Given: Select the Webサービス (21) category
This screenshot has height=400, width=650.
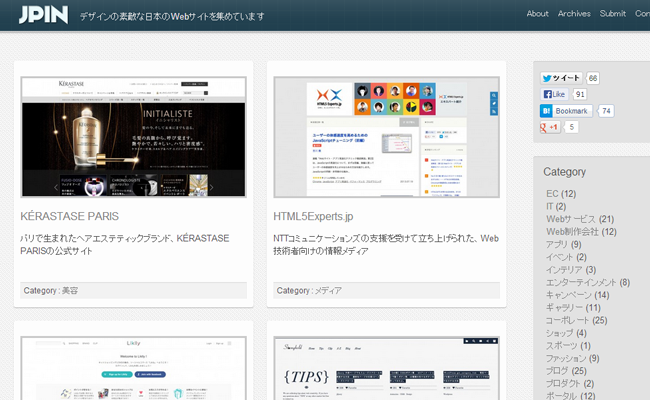Looking at the screenshot, I should point(580,219).
